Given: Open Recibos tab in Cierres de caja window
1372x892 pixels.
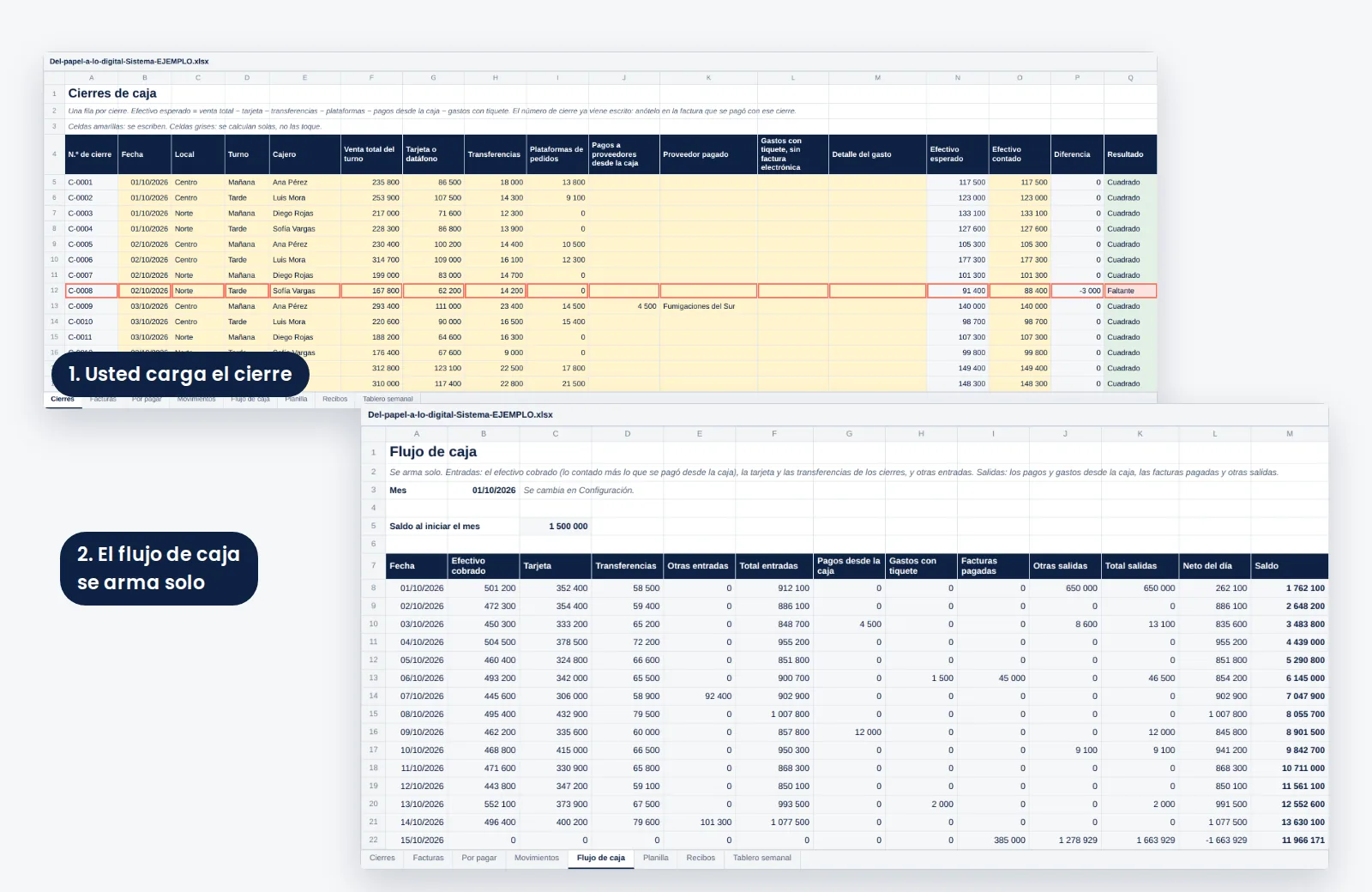Looking at the screenshot, I should click(334, 399).
